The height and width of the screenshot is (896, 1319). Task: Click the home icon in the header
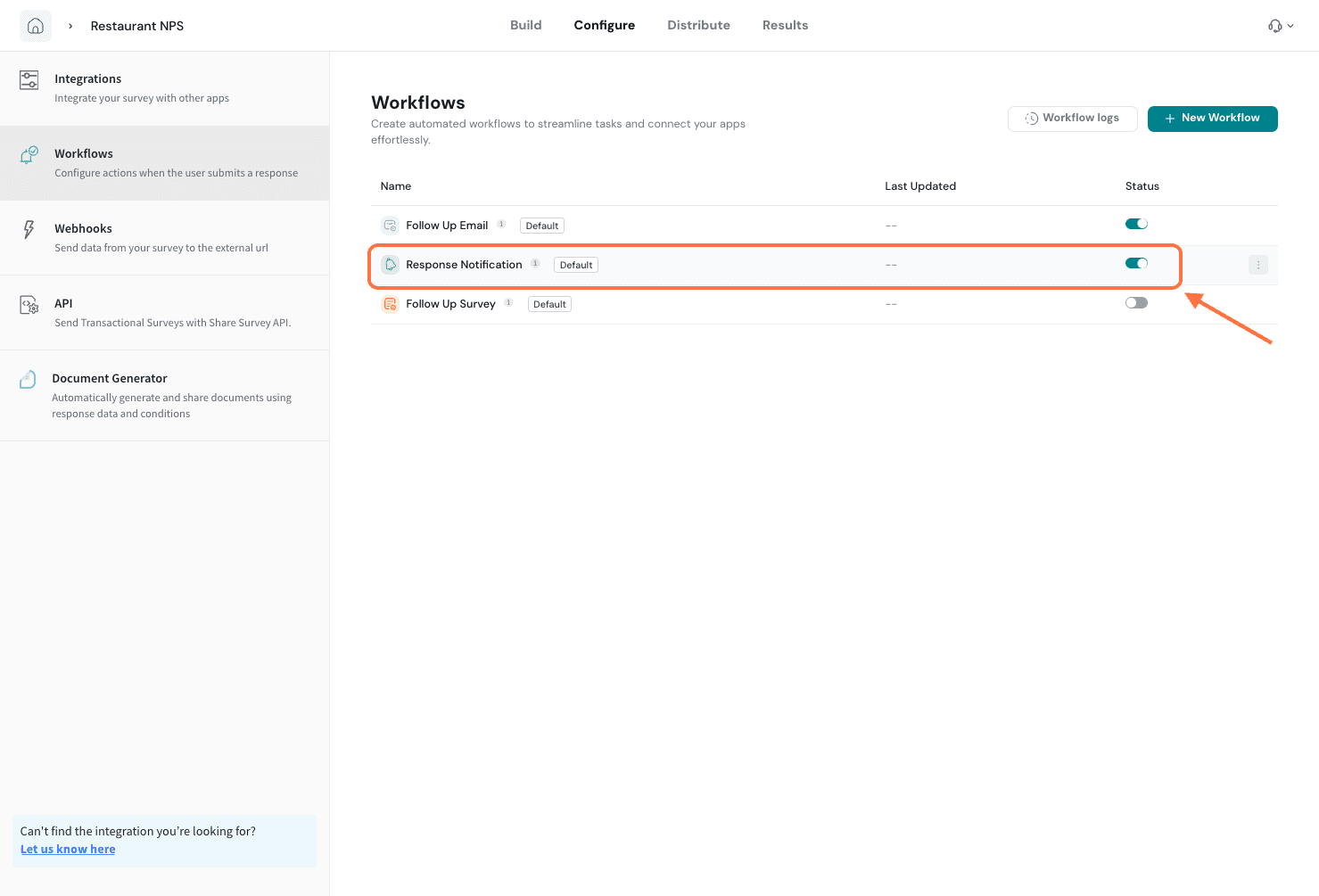click(x=36, y=26)
